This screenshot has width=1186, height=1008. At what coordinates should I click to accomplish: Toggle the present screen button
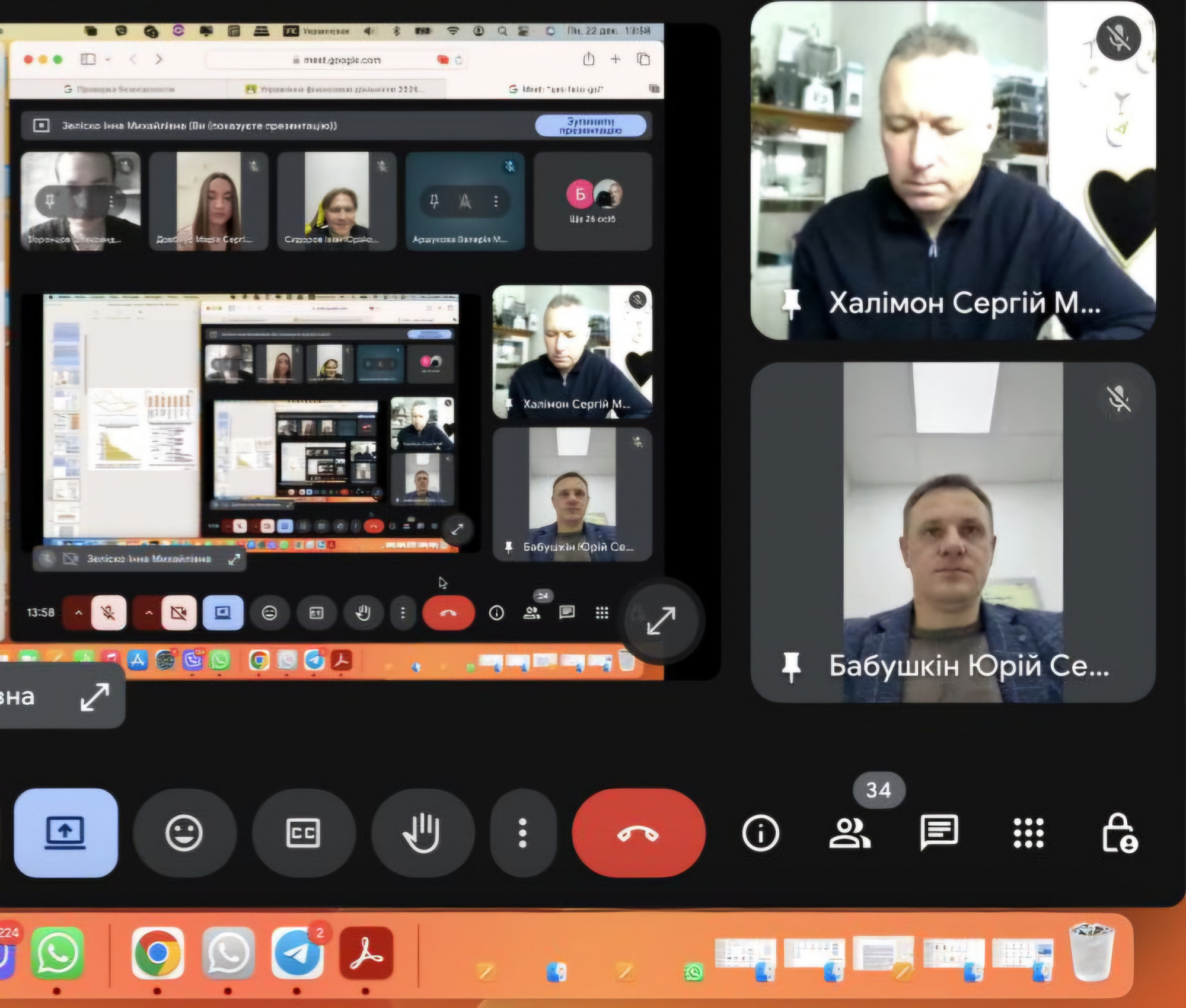[x=66, y=833]
